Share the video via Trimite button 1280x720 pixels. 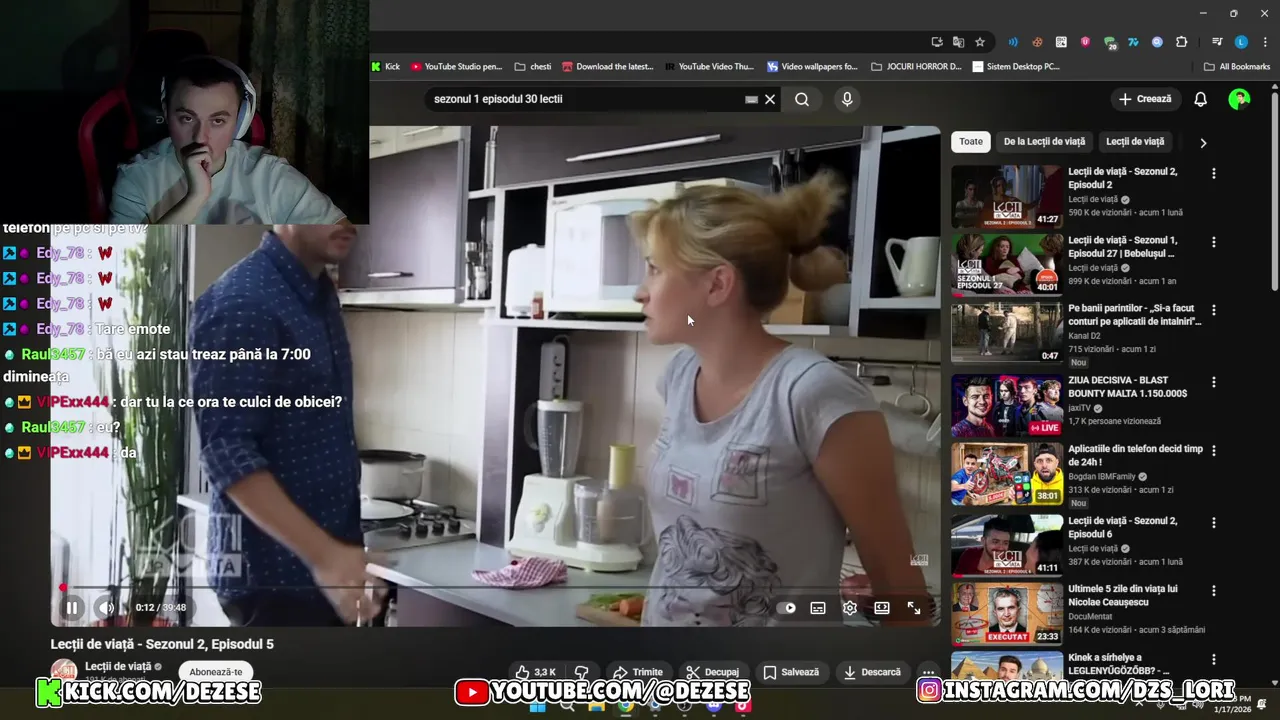tap(637, 672)
